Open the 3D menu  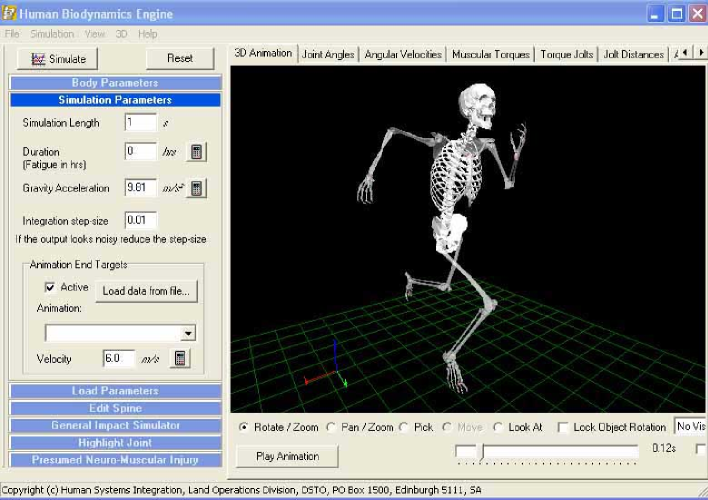pos(121,34)
